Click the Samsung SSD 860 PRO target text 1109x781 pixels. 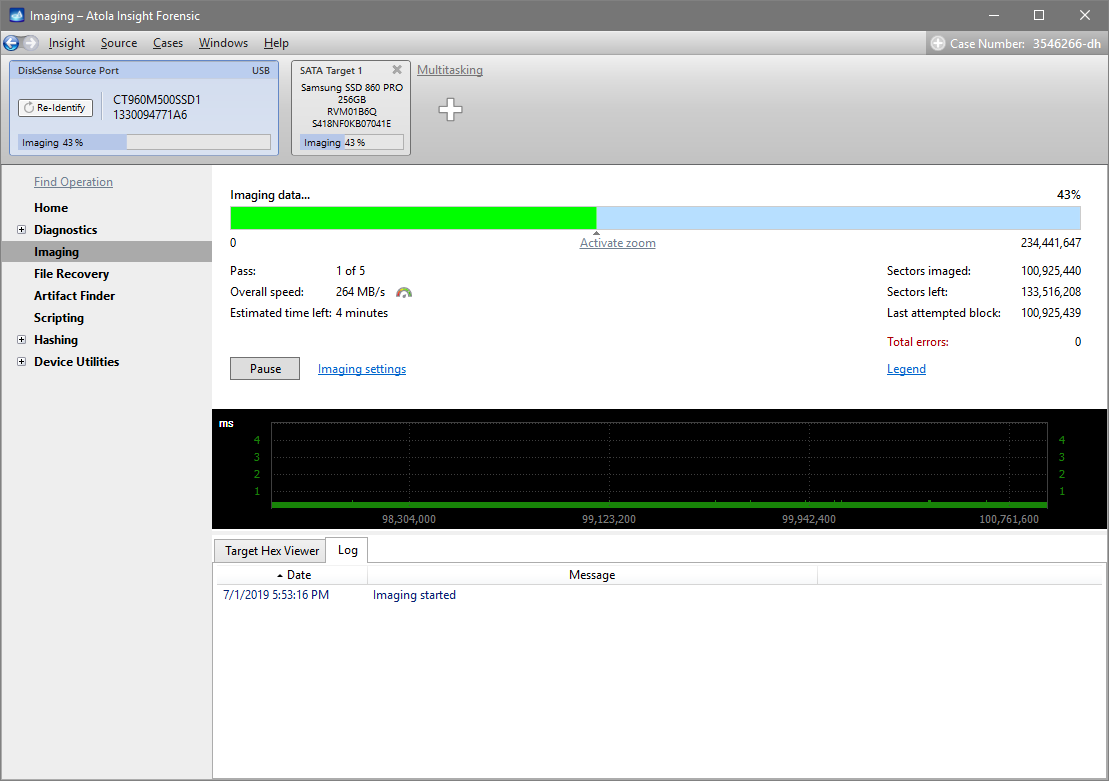pyautogui.click(x=352, y=88)
